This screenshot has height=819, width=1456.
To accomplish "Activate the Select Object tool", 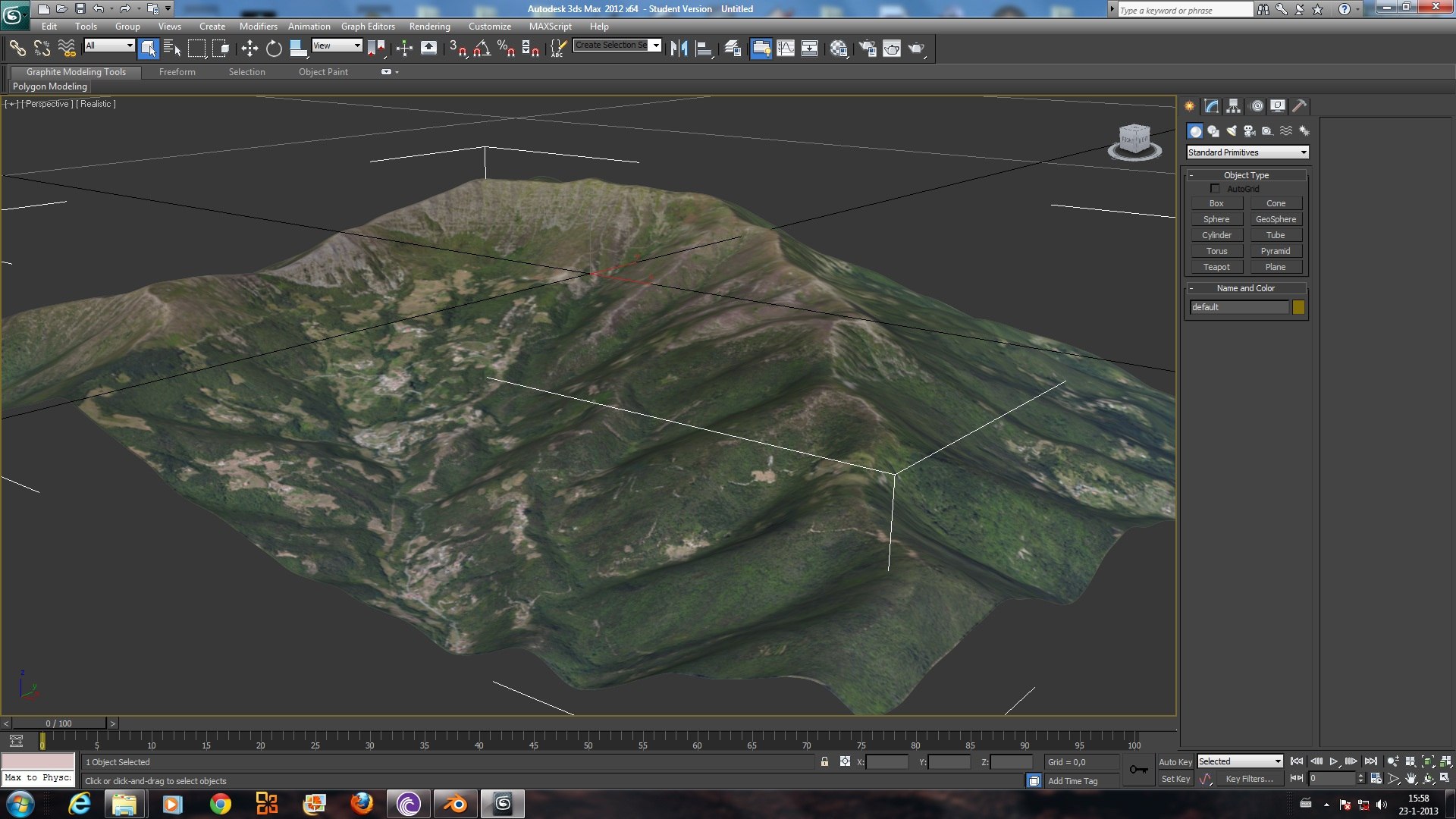I will 149,49.
